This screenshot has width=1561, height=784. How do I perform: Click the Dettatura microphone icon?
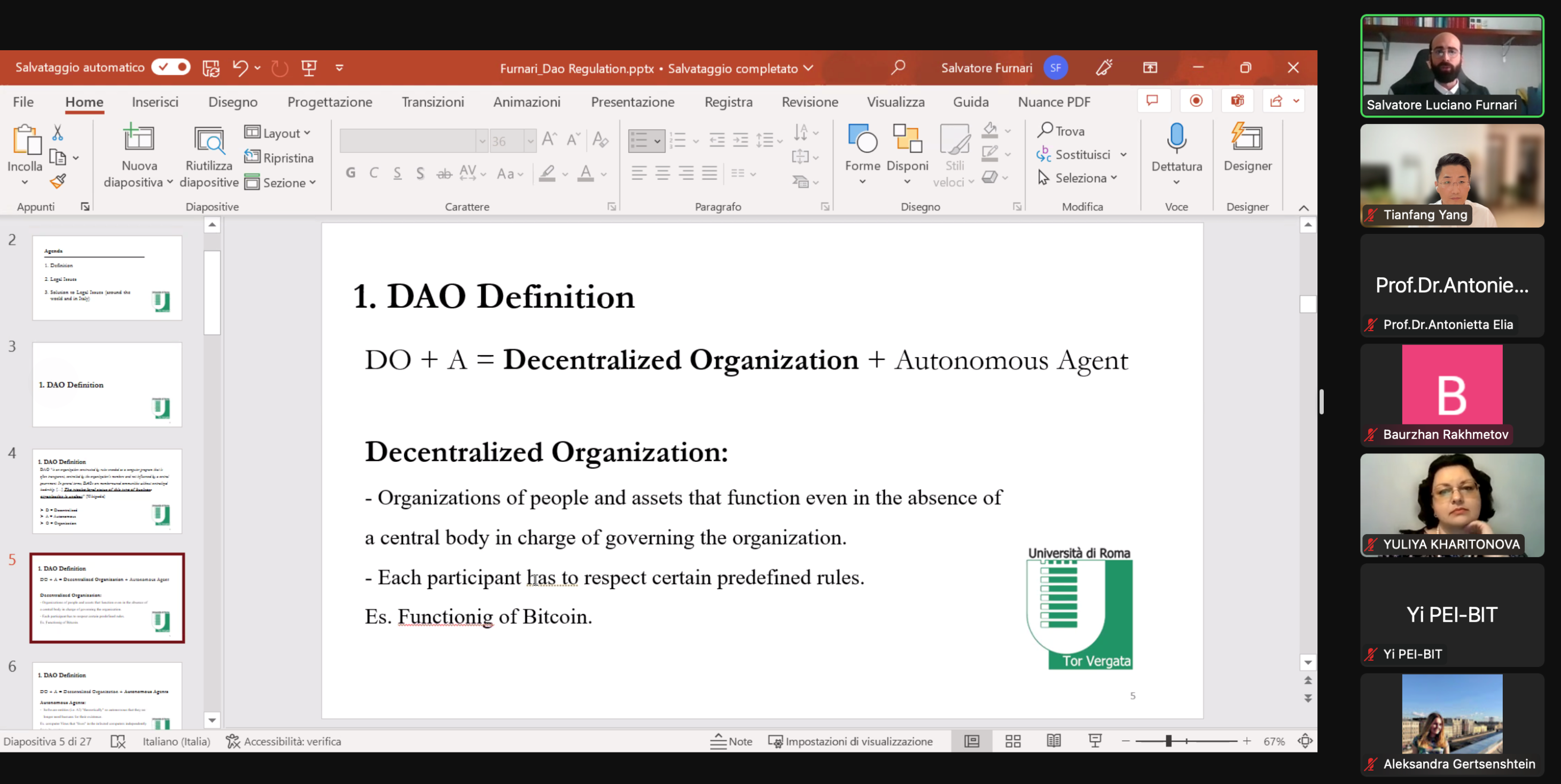(1176, 139)
